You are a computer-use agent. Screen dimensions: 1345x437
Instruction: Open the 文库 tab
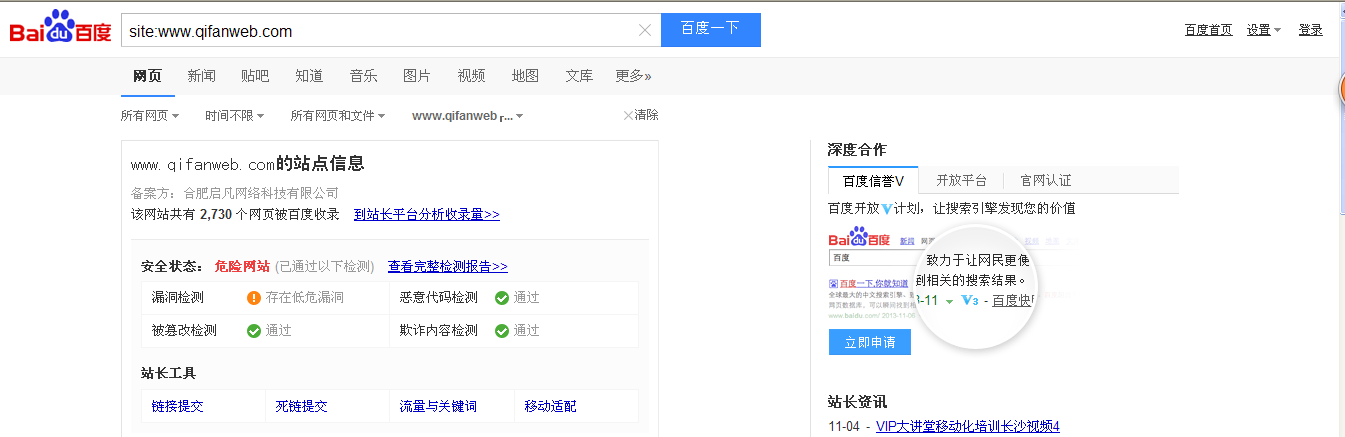point(579,75)
